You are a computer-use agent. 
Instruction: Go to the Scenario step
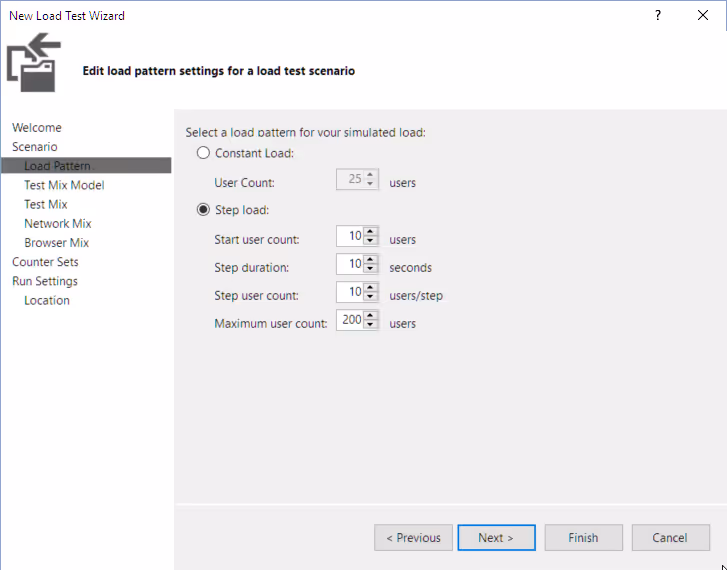click(35, 147)
